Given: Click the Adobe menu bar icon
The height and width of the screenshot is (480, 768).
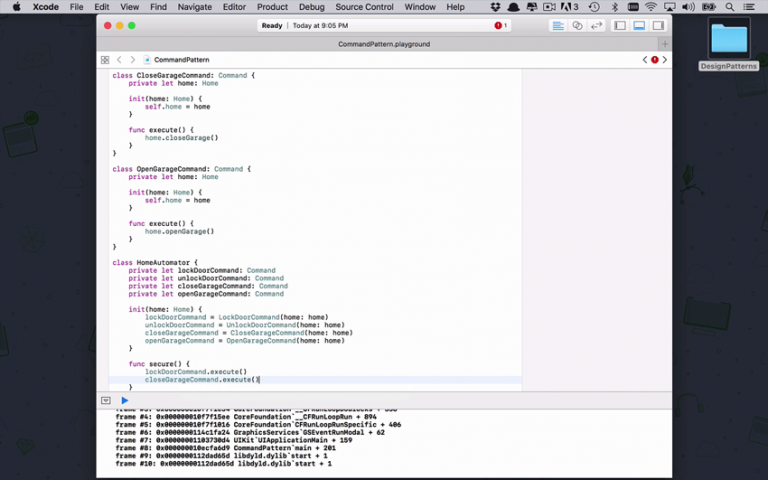Looking at the screenshot, I should tap(570, 7).
